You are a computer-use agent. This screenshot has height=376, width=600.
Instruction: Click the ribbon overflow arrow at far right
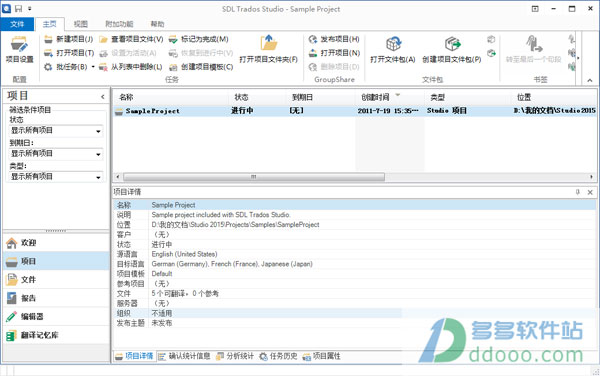(x=578, y=58)
